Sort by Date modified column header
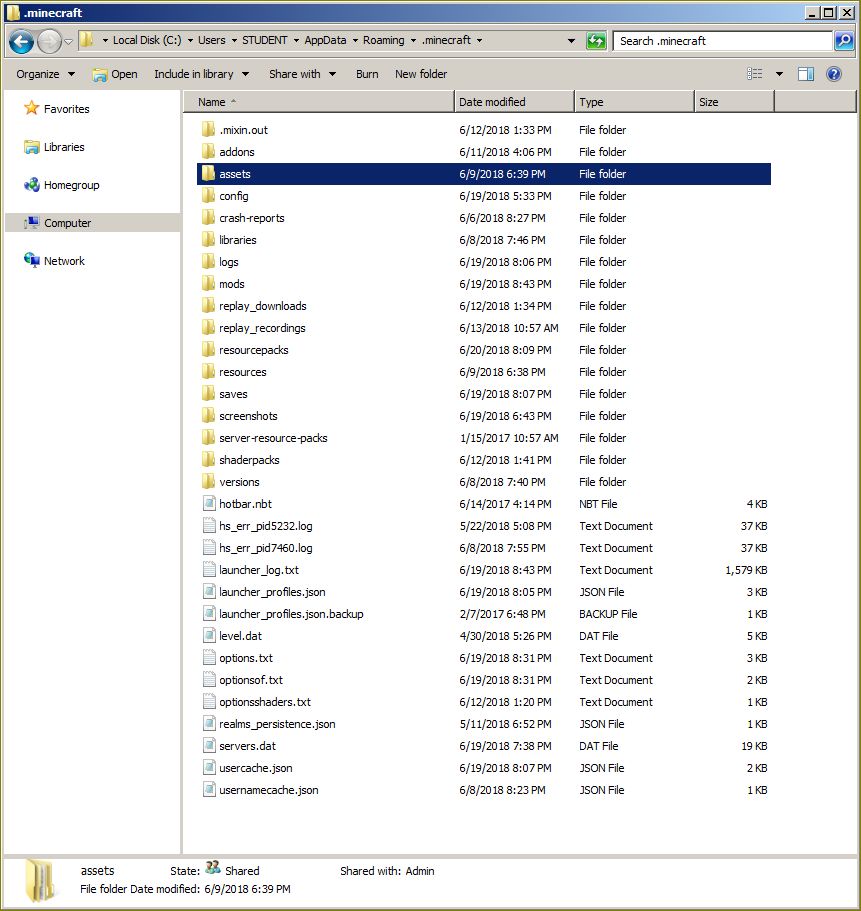Image resolution: width=861 pixels, height=911 pixels. click(x=513, y=102)
